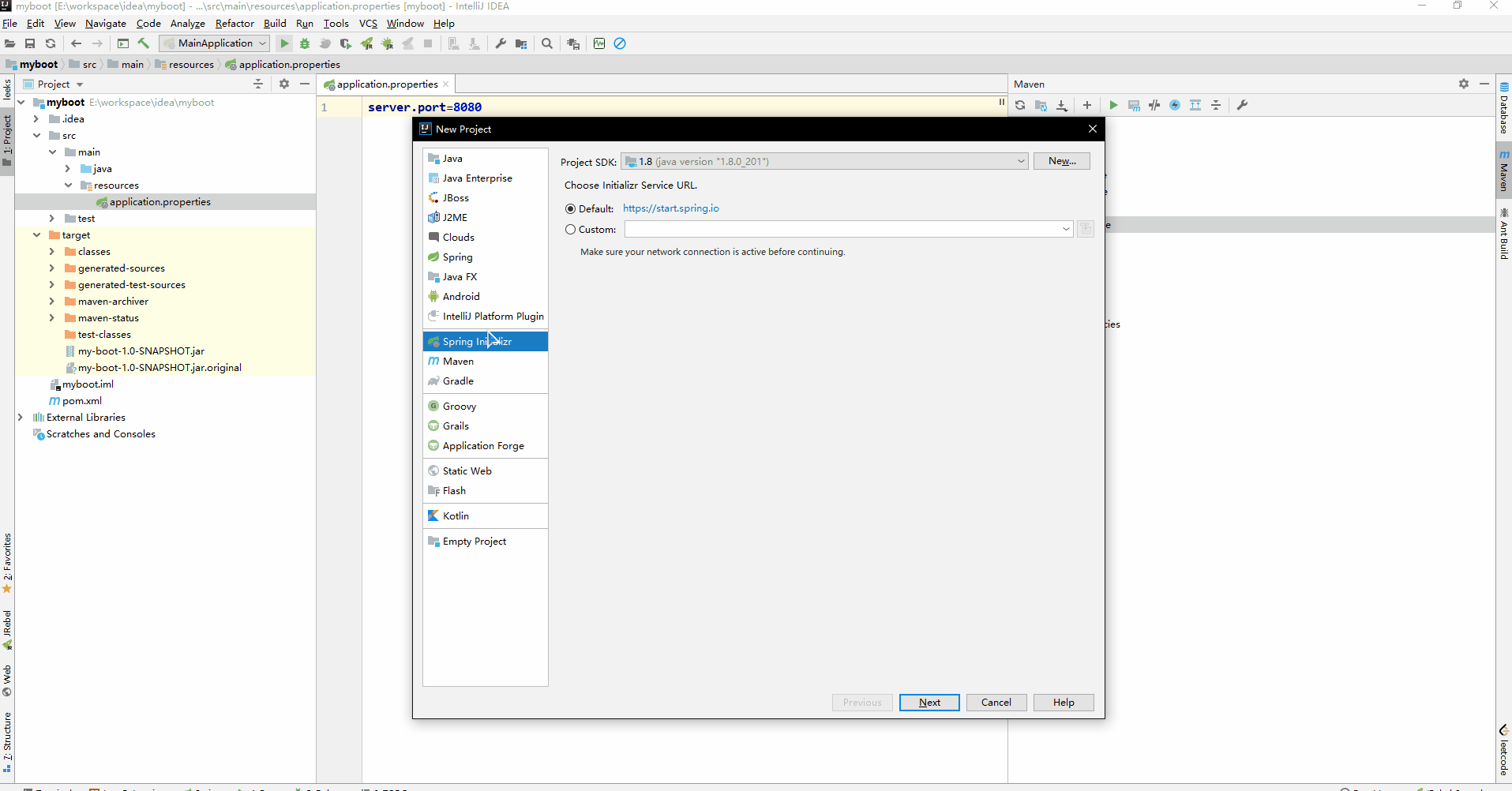Expand the maven-archiver folder
Image resolution: width=1512 pixels, height=791 pixels.
[52, 302]
